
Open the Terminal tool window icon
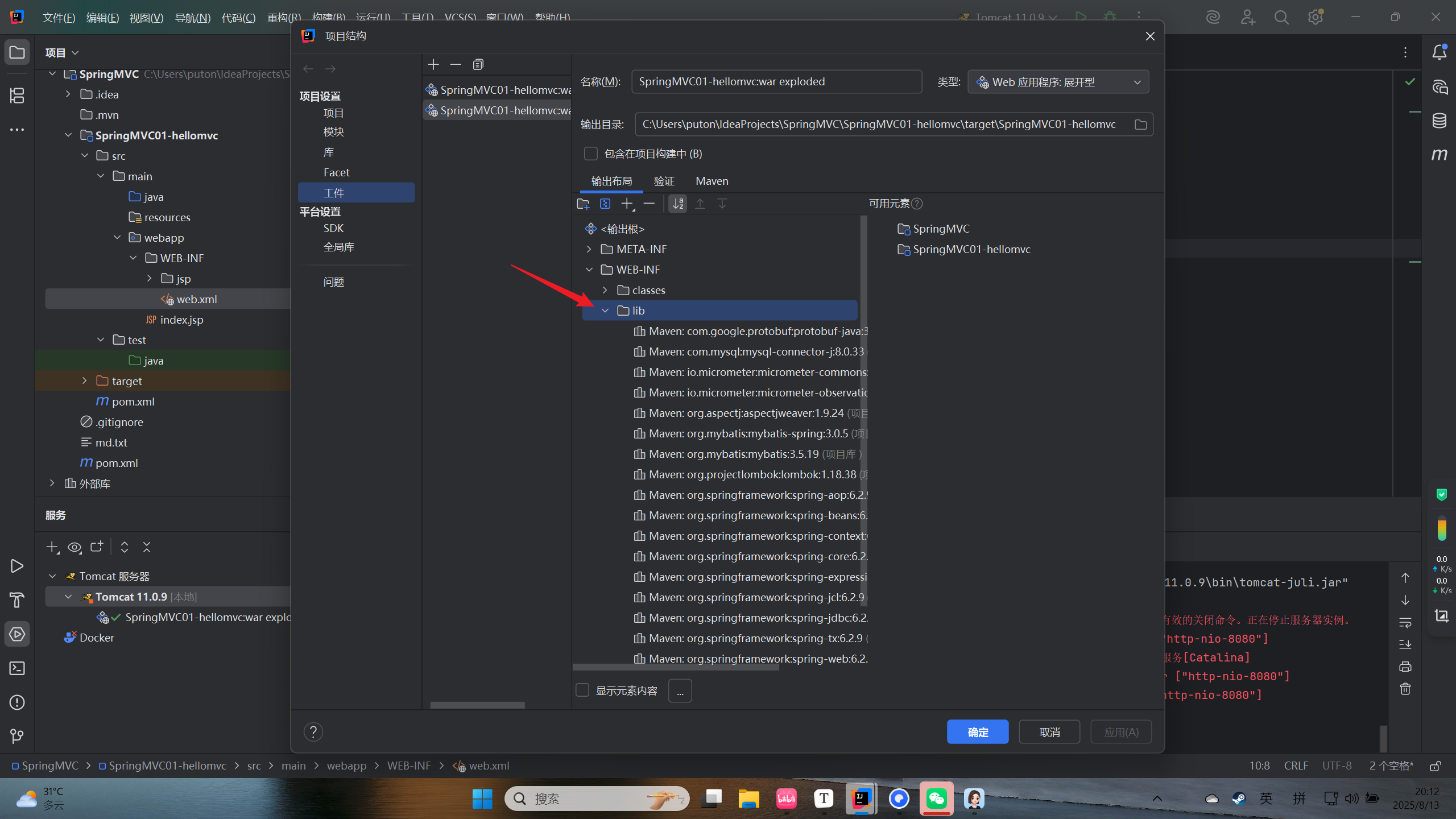click(x=17, y=668)
